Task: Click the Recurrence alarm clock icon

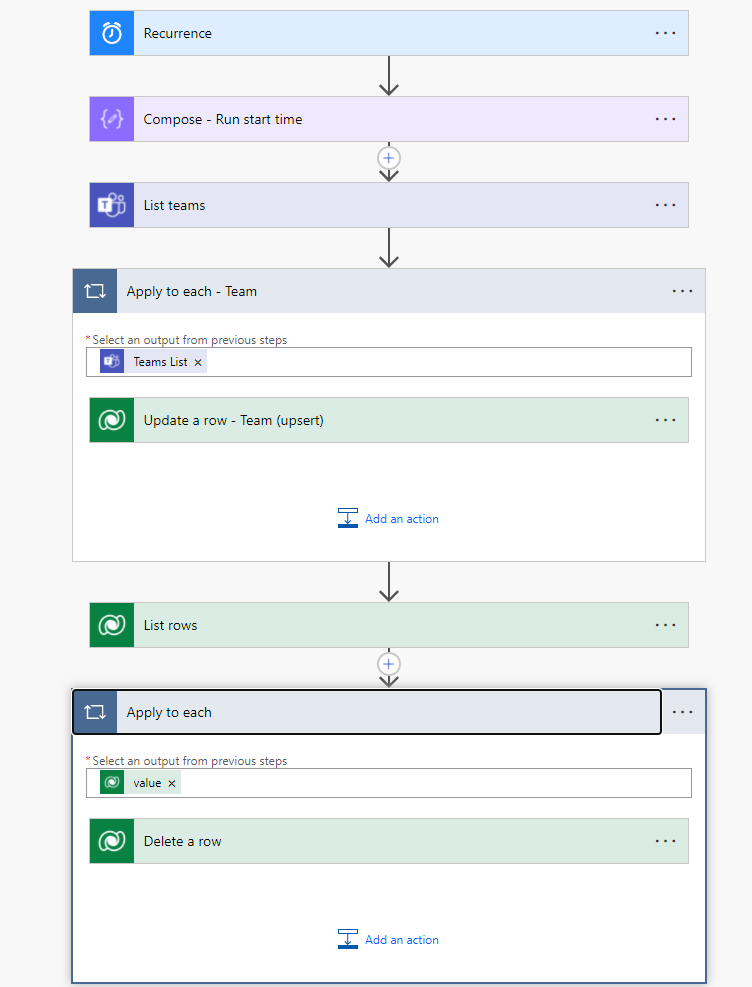Action: (x=112, y=33)
